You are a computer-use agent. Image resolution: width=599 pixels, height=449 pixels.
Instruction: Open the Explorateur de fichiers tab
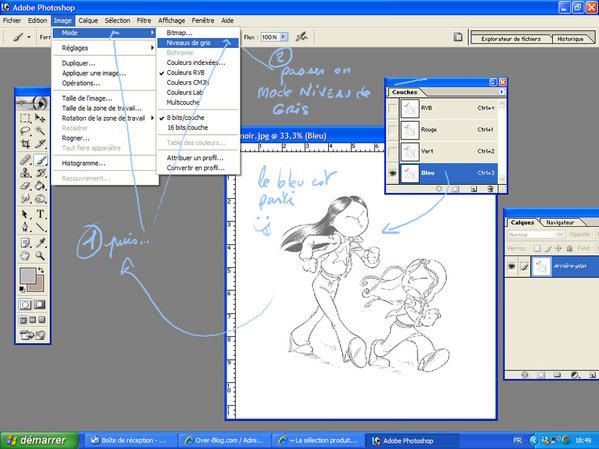pyautogui.click(x=511, y=39)
